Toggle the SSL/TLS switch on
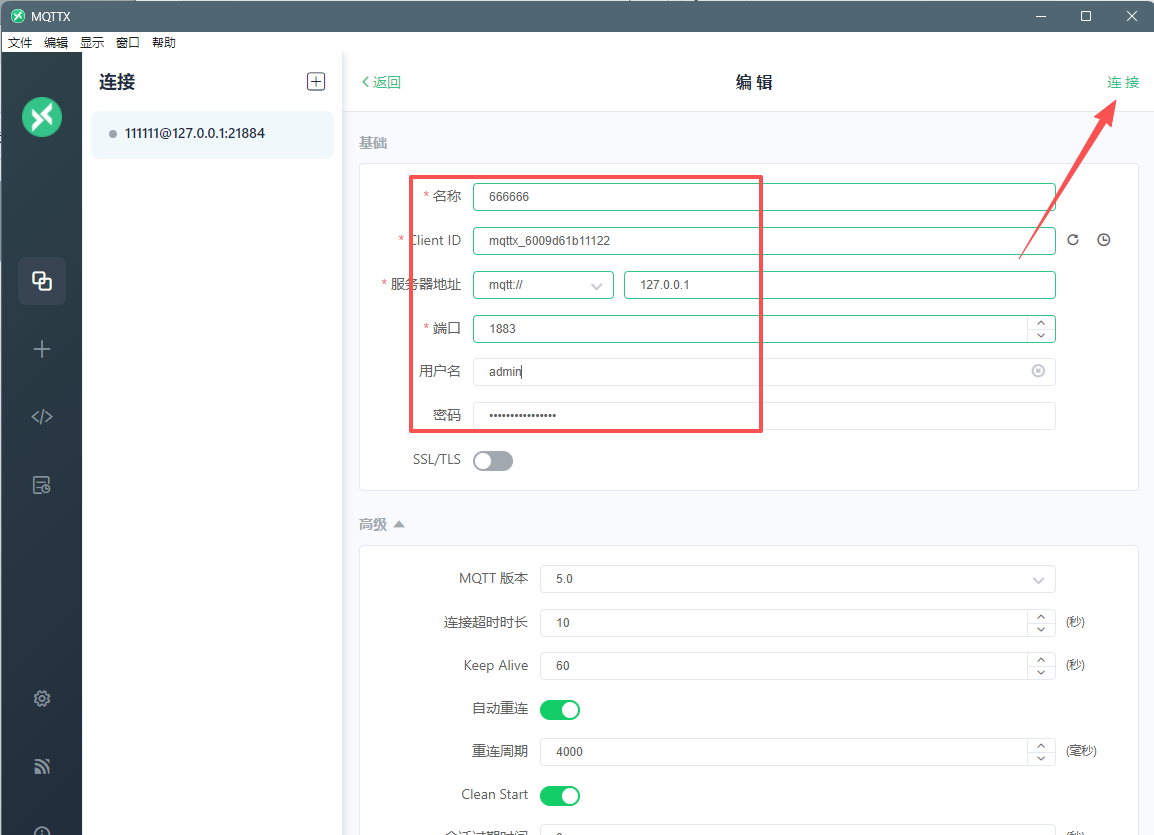Viewport: 1154px width, 835px height. pos(492,460)
